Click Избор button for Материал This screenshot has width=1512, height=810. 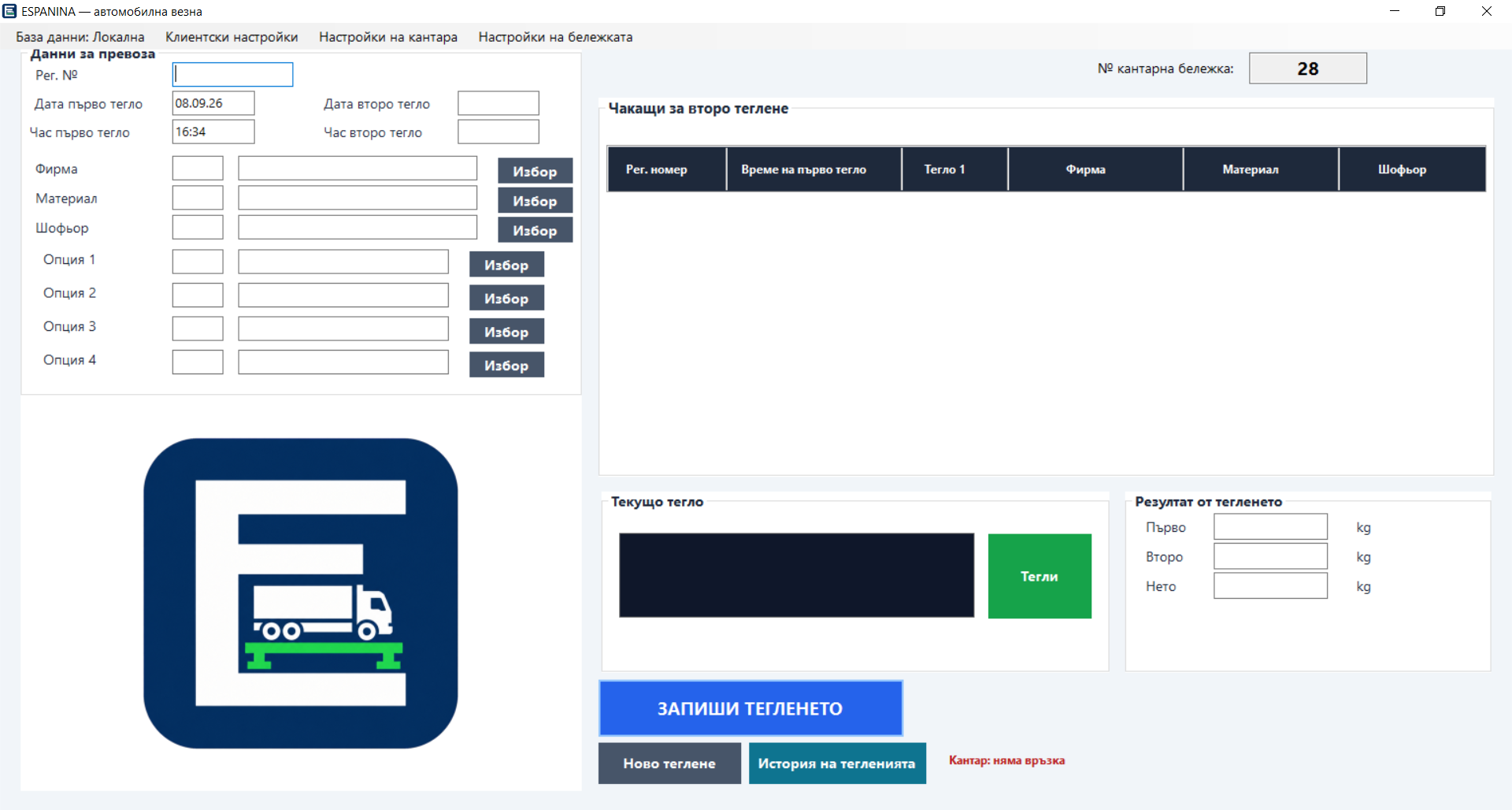pyautogui.click(x=535, y=201)
